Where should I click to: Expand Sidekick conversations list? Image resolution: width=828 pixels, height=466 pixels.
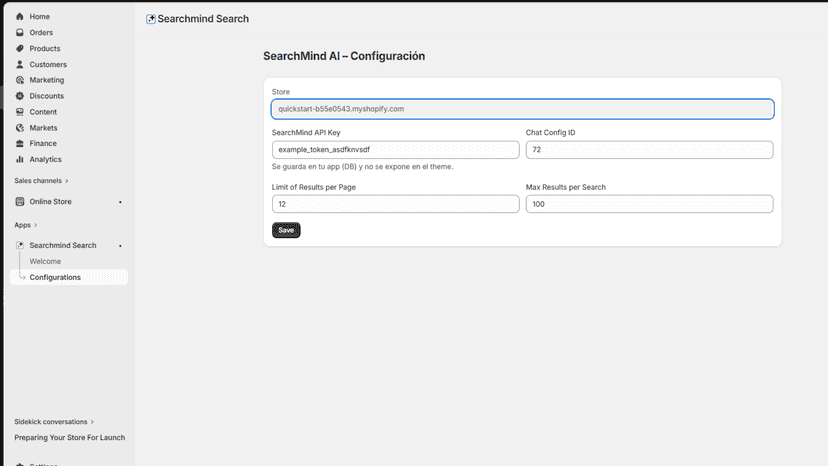[54, 422]
